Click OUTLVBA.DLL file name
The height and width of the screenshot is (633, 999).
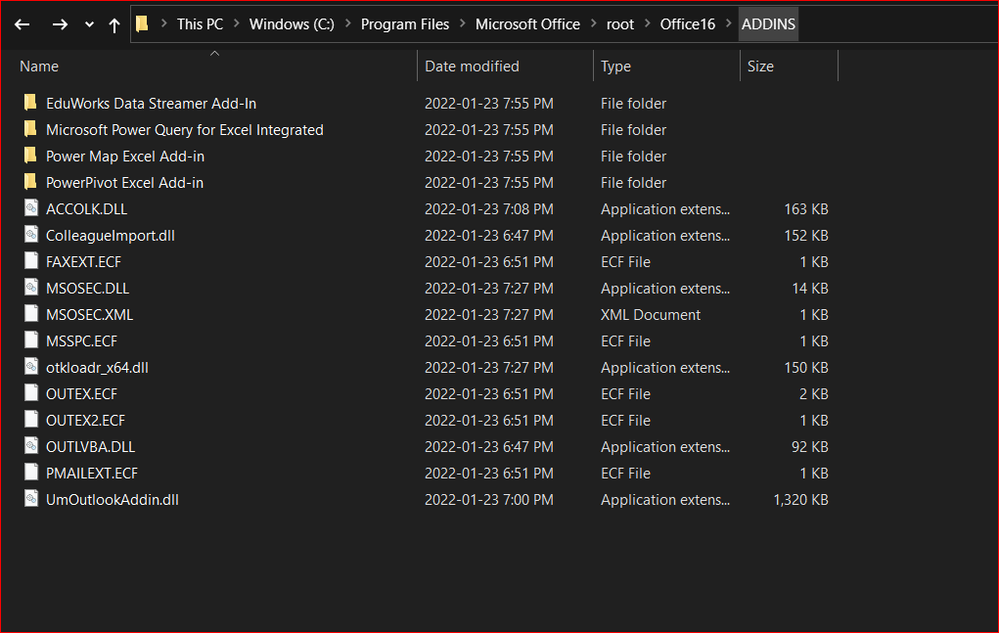90,447
